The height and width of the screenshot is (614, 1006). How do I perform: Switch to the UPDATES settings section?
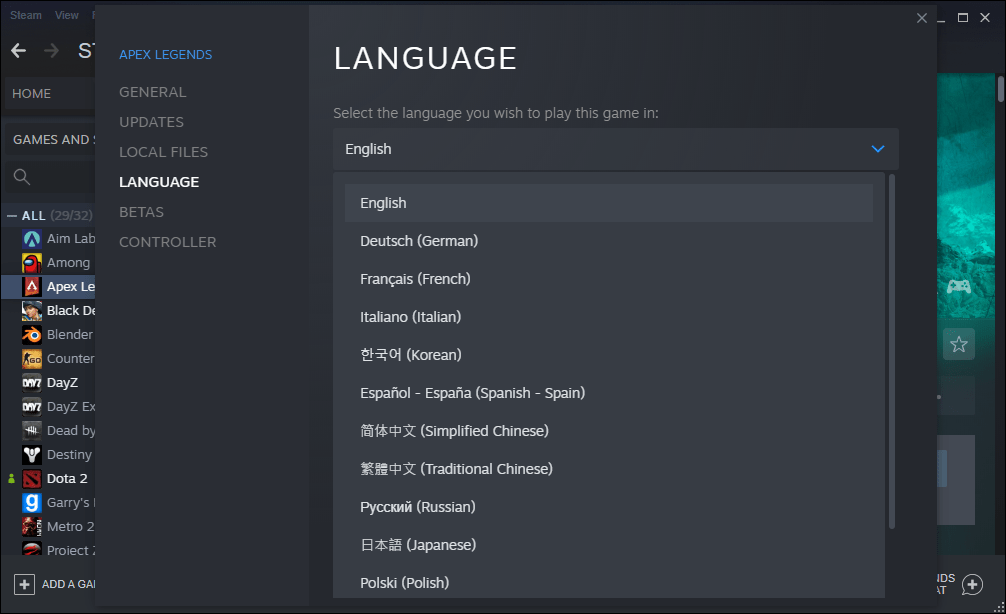point(151,121)
